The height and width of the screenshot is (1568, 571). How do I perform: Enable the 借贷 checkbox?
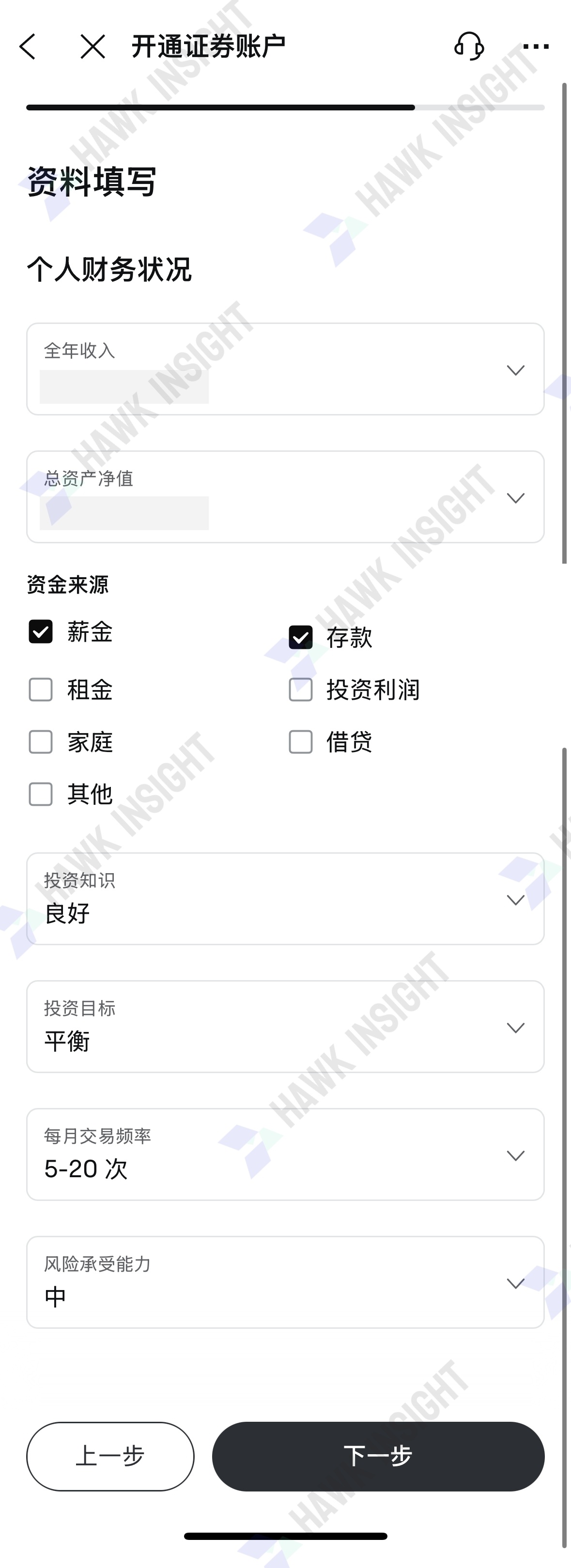click(301, 742)
